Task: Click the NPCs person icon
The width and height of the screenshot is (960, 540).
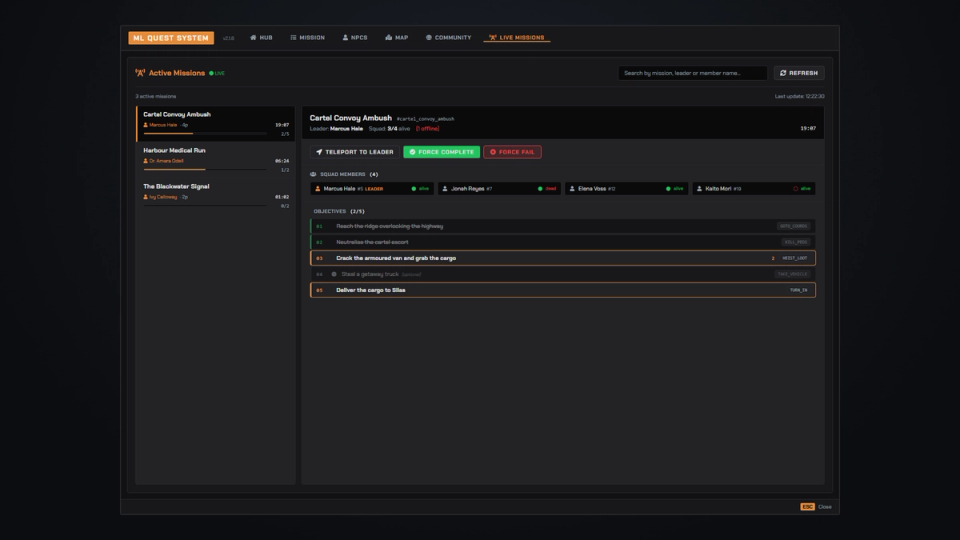Action: [345, 37]
